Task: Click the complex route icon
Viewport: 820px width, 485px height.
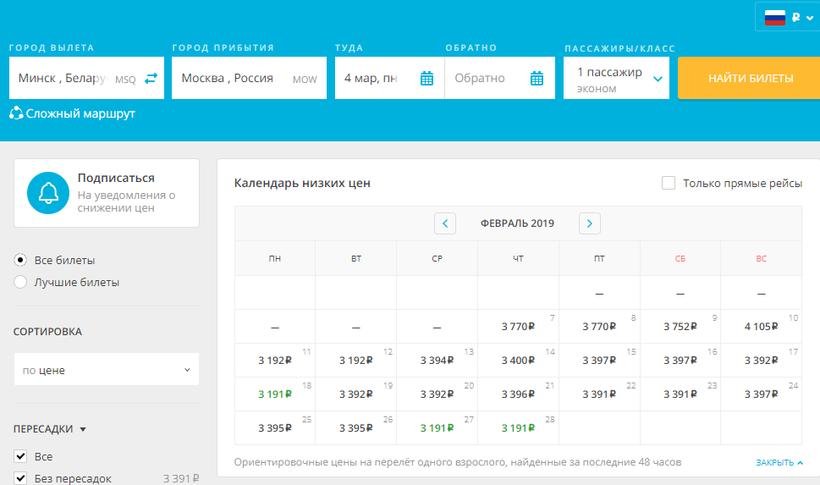Action: click(15, 114)
